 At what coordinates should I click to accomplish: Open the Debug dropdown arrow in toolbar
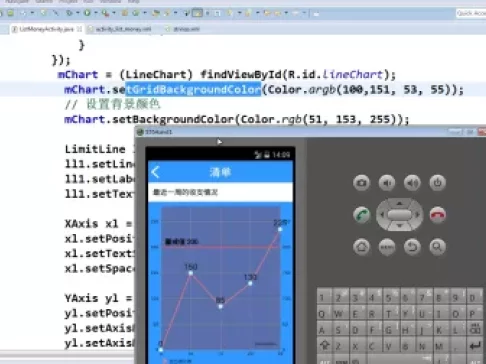coord(77,13)
